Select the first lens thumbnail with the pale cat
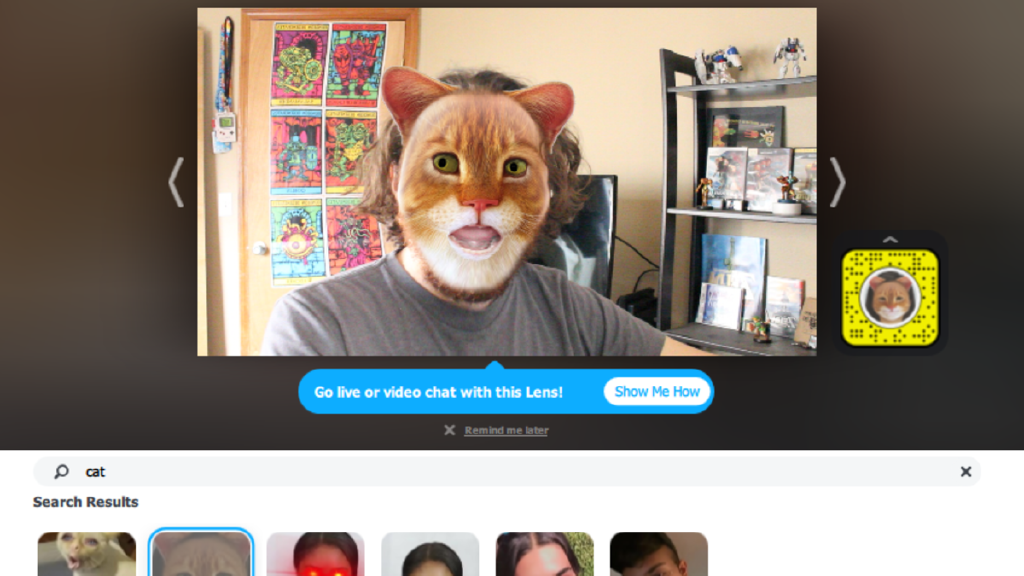The width and height of the screenshot is (1024, 576). (x=87, y=554)
